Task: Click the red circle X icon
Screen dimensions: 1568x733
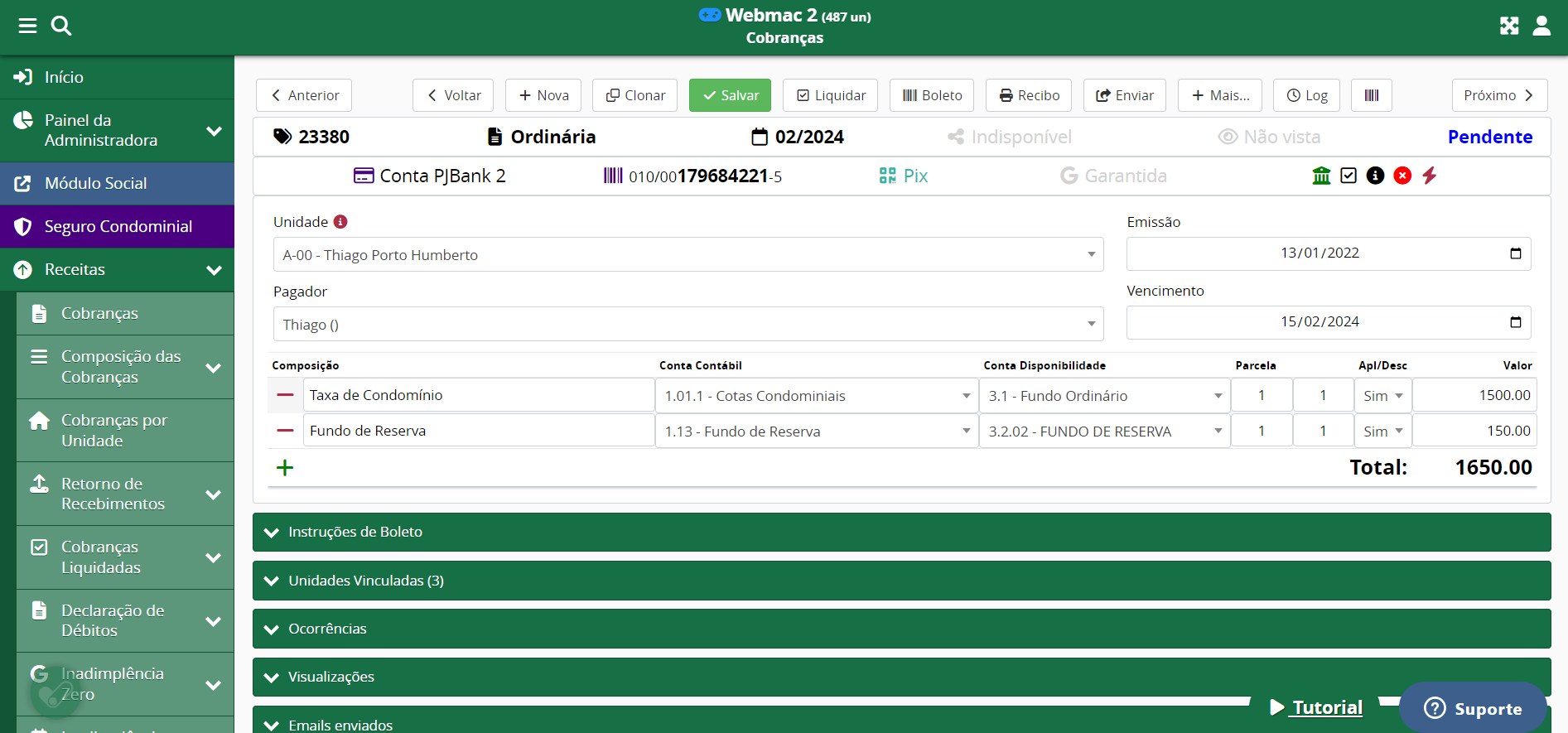Action: point(1402,176)
